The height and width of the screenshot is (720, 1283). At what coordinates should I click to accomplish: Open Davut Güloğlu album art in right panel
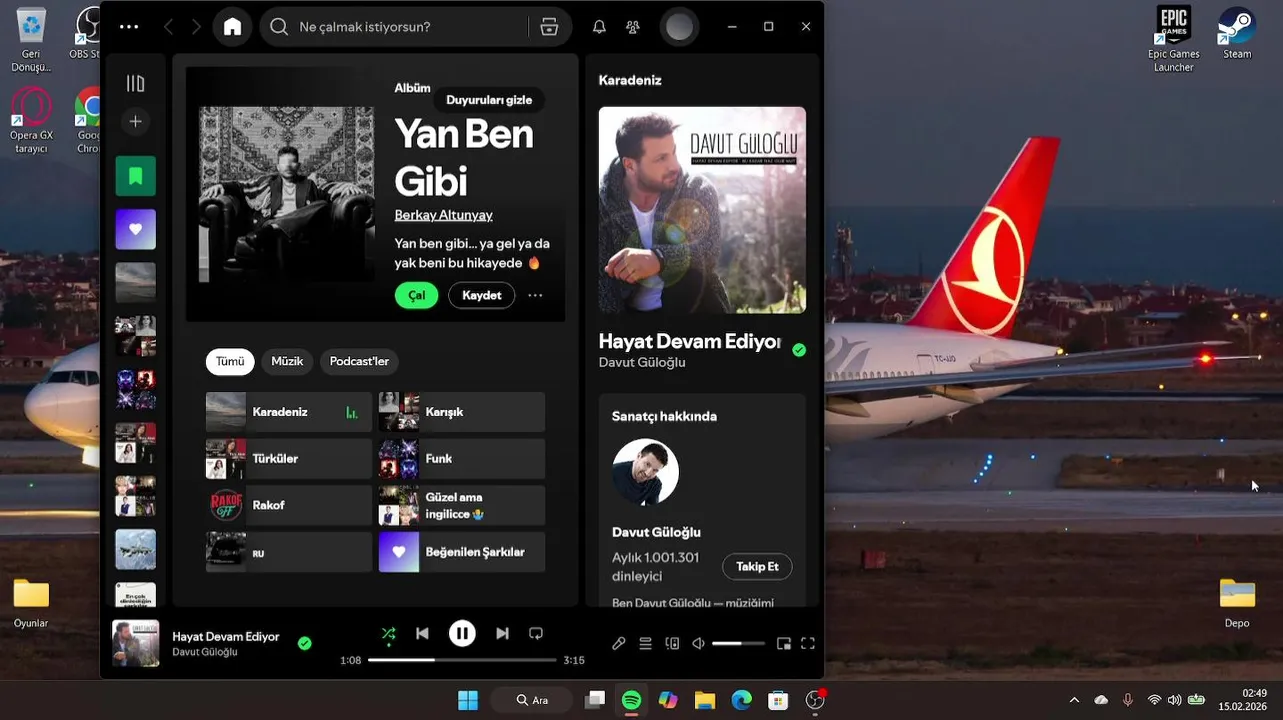click(x=702, y=210)
